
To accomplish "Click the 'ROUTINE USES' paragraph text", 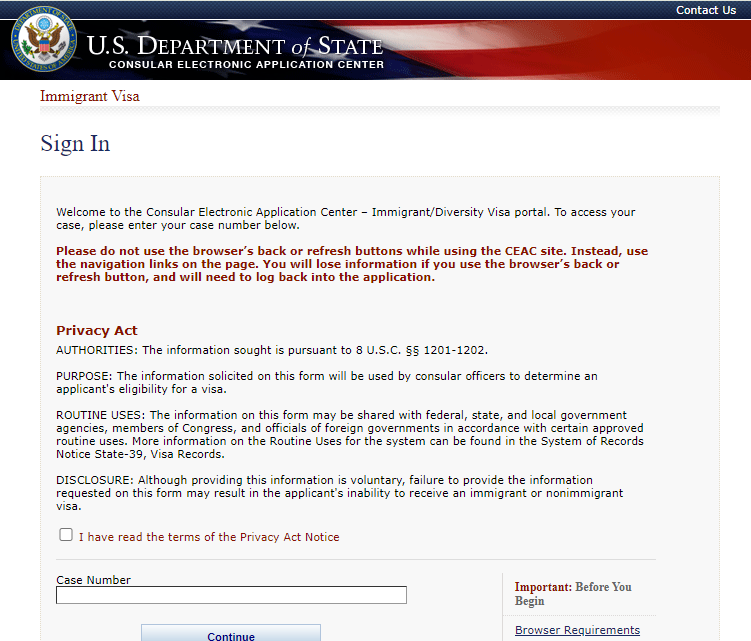I will click(x=350, y=435).
